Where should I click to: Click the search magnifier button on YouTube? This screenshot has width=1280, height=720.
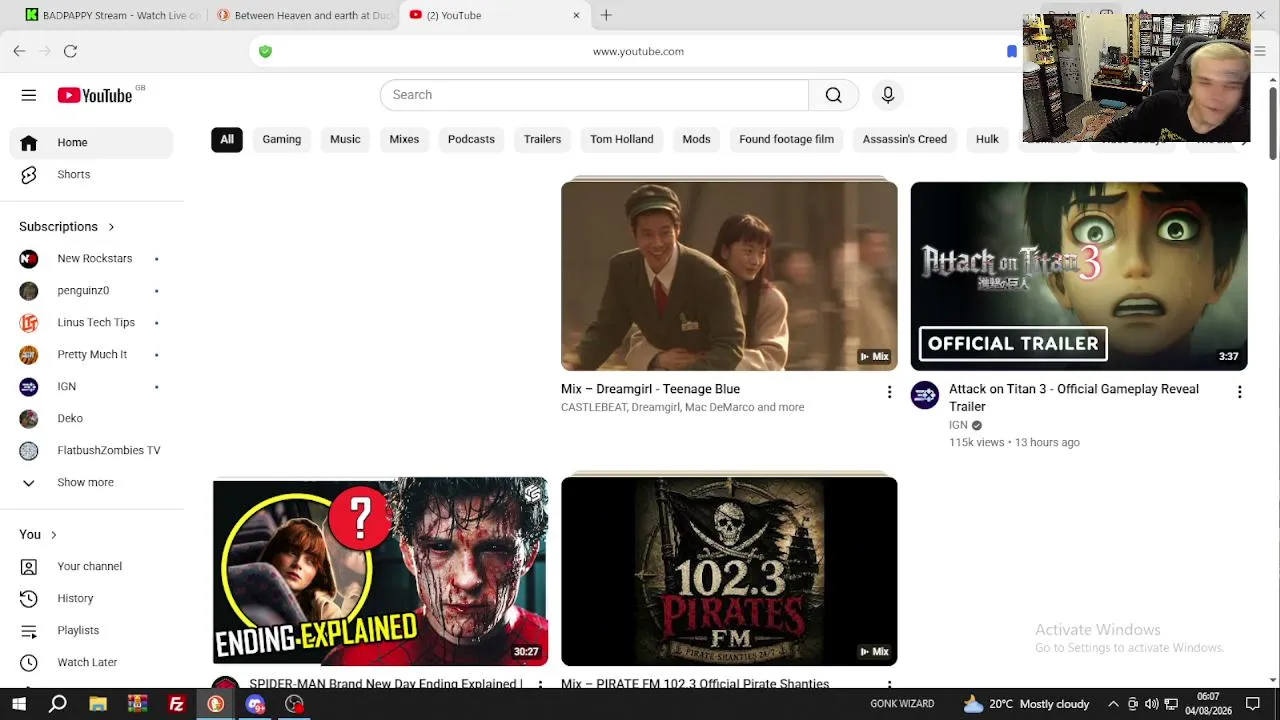833,95
